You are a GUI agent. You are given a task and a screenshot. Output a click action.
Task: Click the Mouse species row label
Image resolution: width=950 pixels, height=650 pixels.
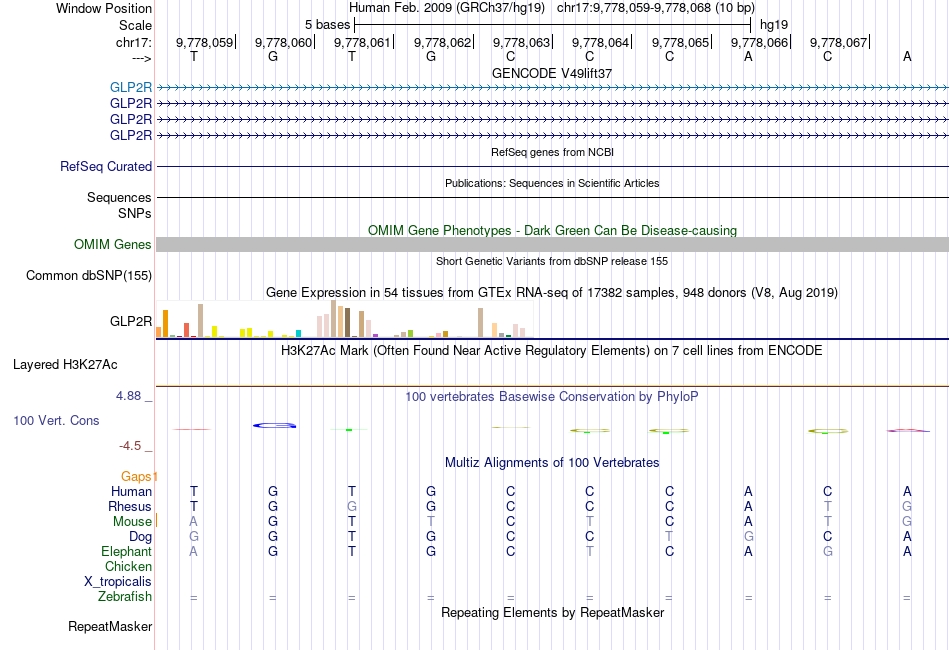click(x=132, y=522)
